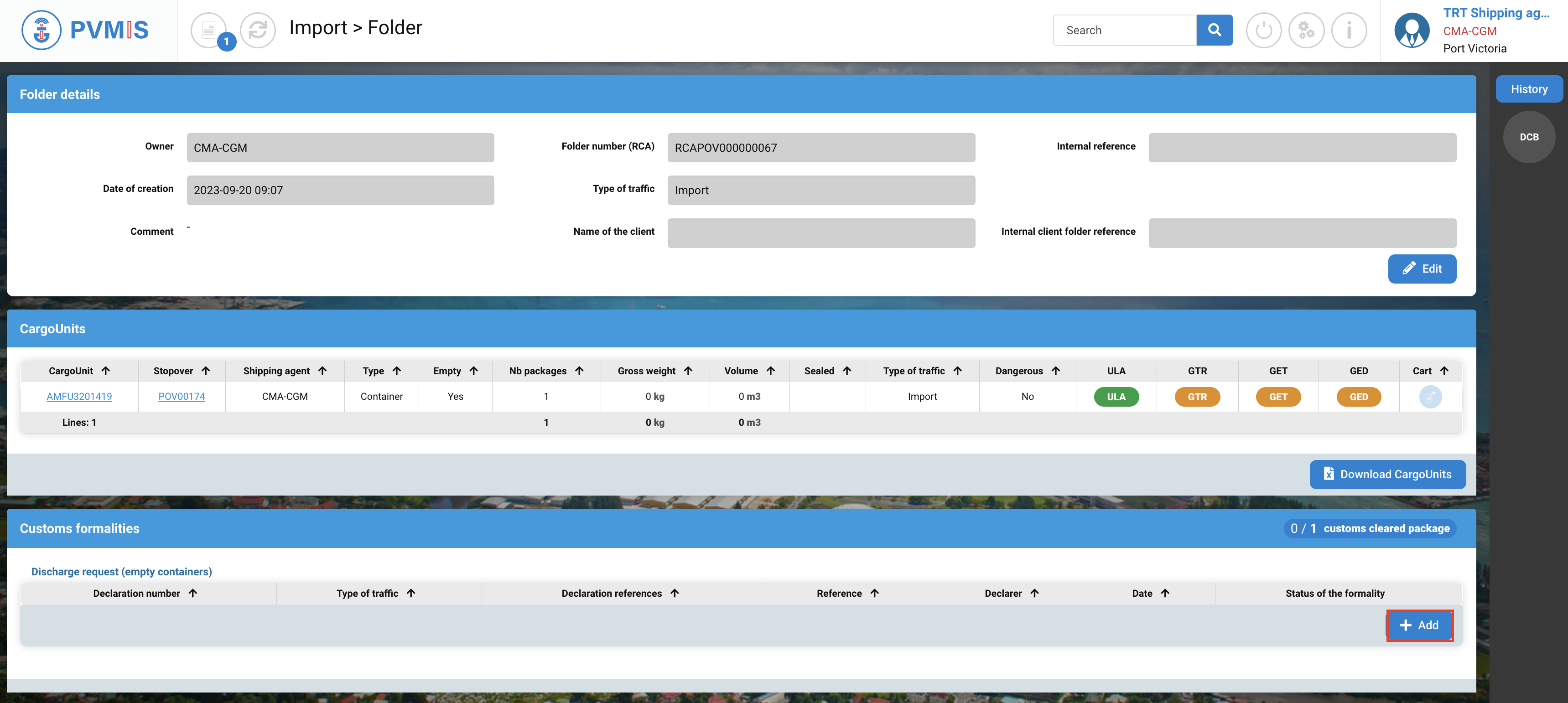The height and width of the screenshot is (703, 1568).
Task: Sort CargoUnits by Gross weight column
Action: tap(688, 371)
